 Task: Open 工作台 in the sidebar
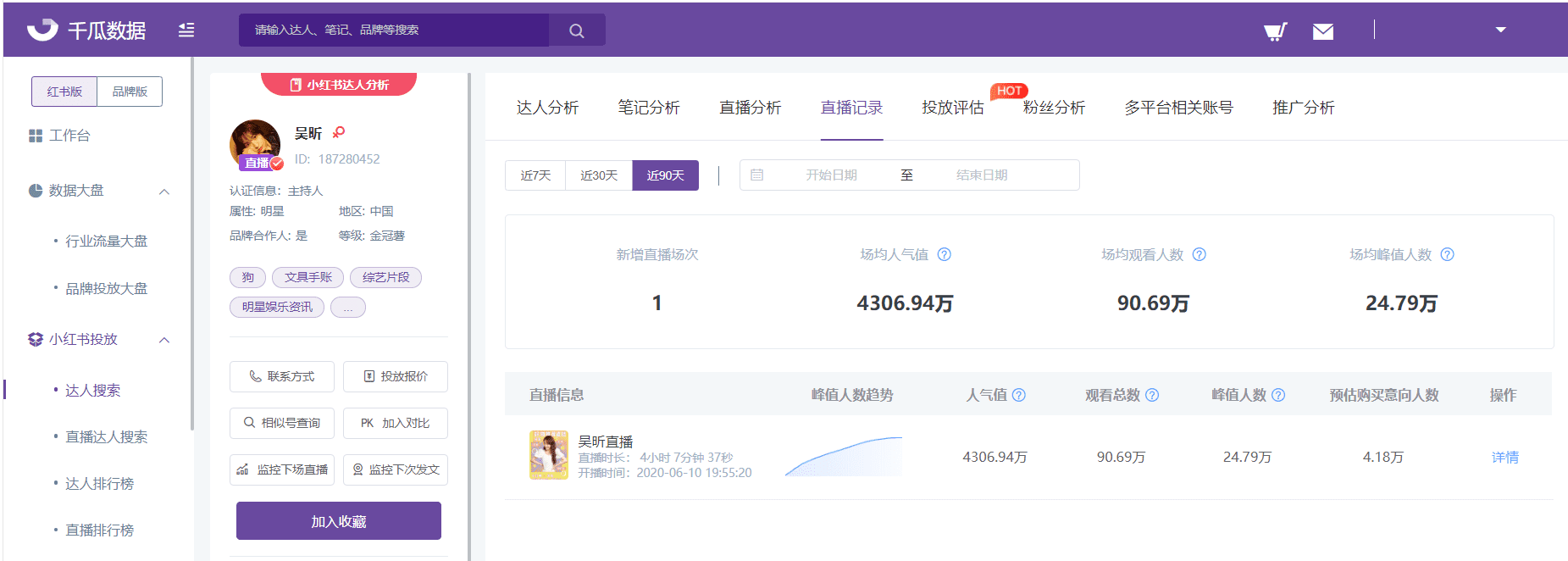[59, 136]
